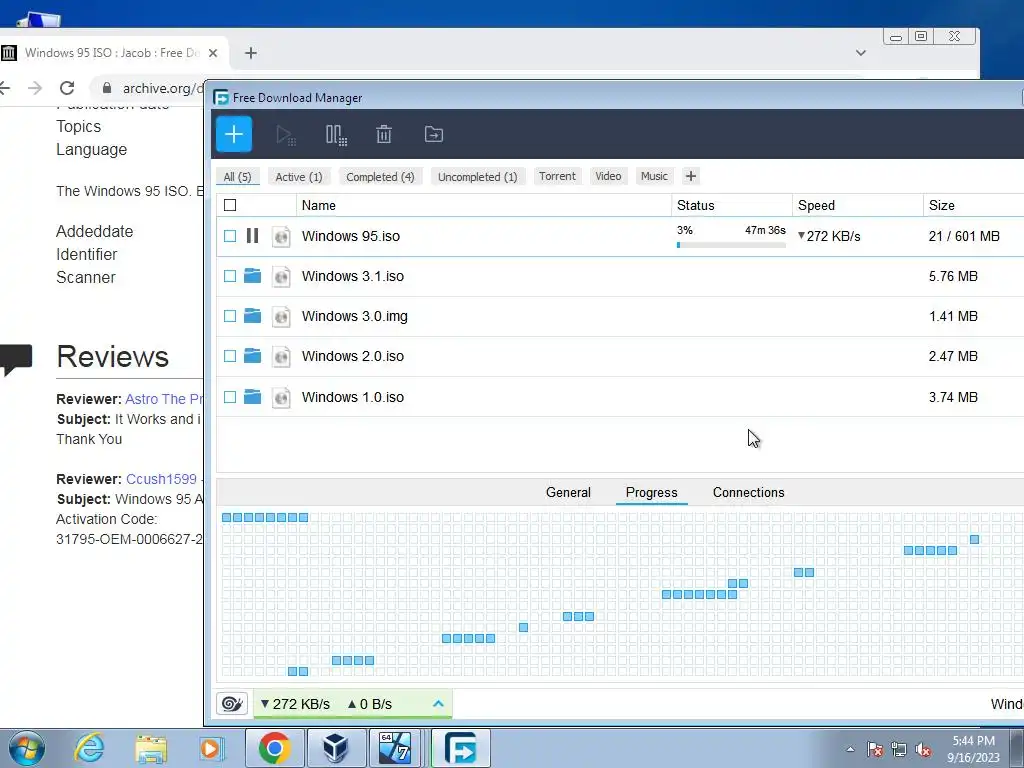Reload the archive.org page in Chrome

[x=67, y=88]
